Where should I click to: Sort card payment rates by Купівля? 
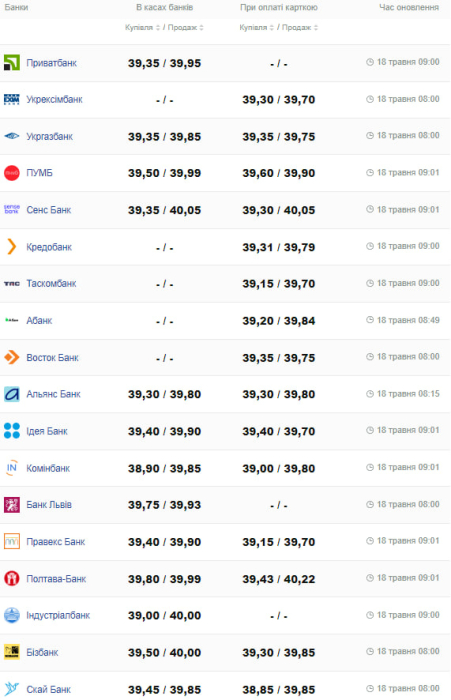point(257,28)
